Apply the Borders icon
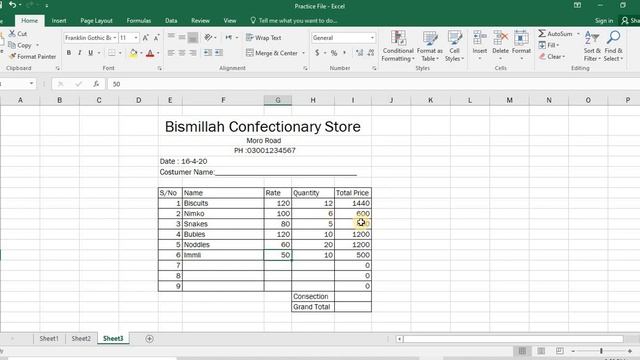This screenshot has width=640, height=360. coord(111,53)
